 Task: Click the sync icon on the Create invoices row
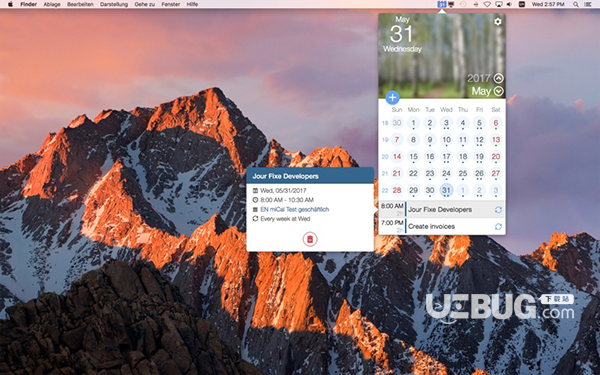pyautogui.click(x=498, y=227)
